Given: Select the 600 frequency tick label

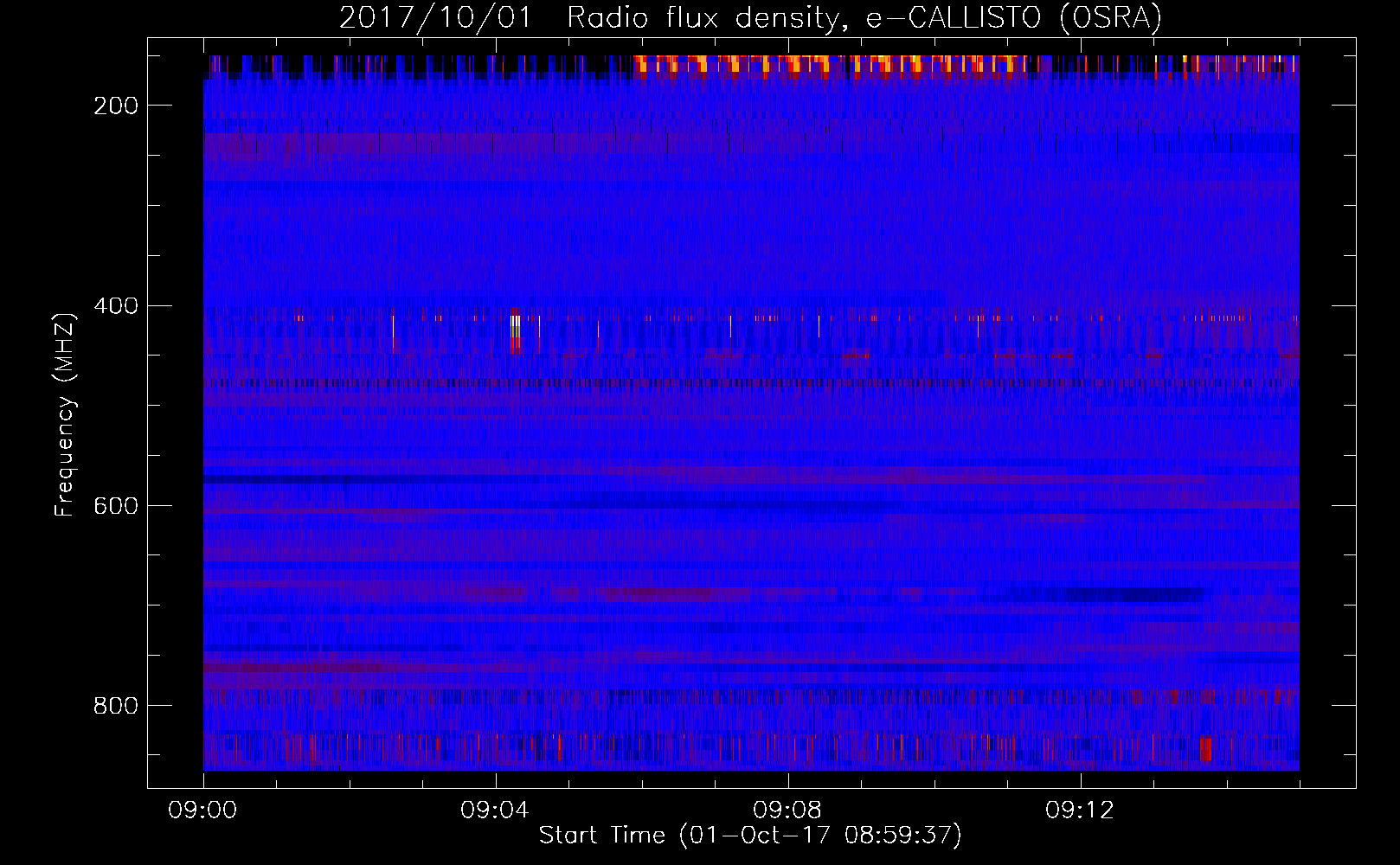Looking at the screenshot, I should [x=116, y=506].
